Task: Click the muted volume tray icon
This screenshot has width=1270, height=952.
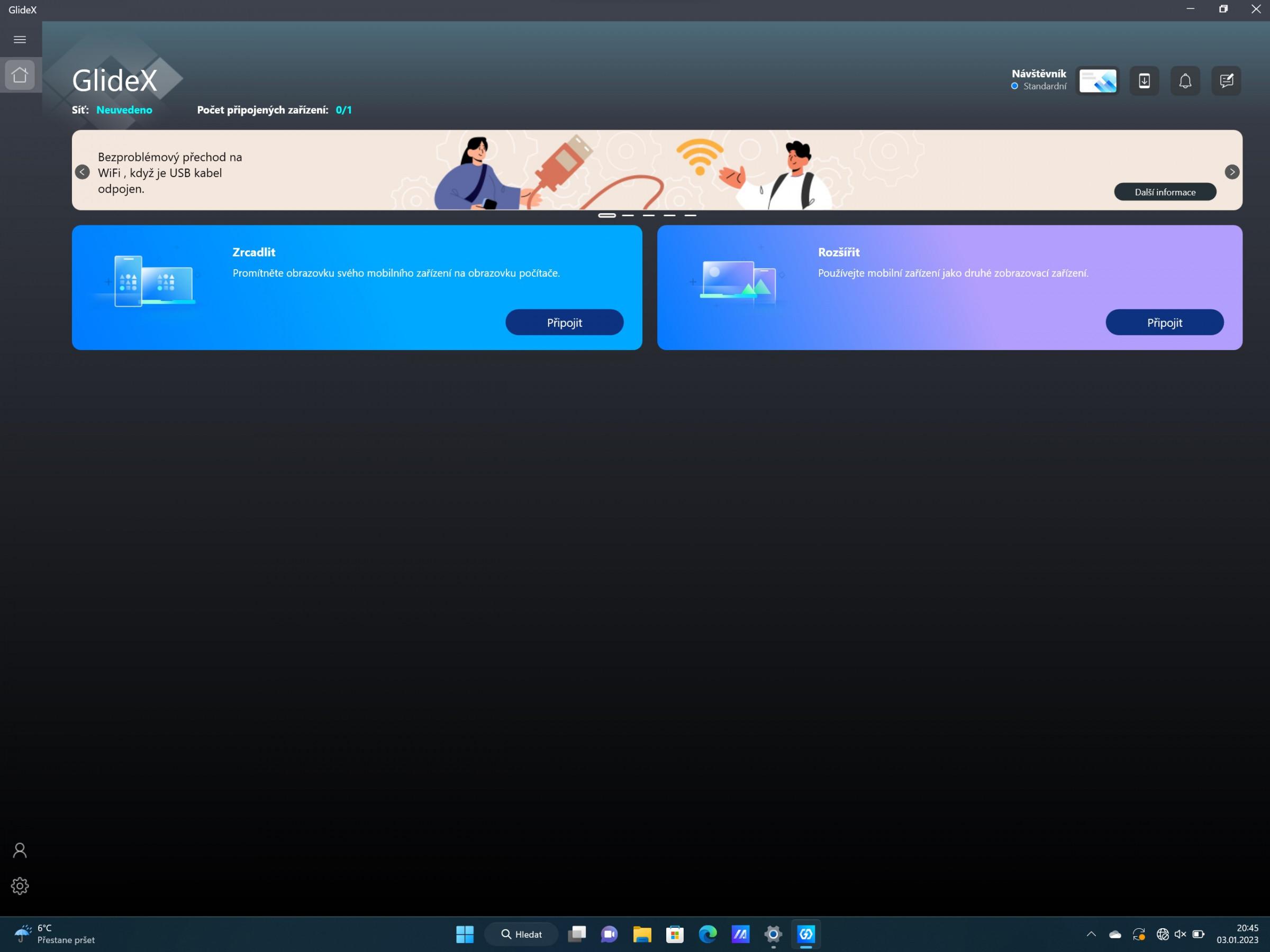Action: coord(1180,934)
